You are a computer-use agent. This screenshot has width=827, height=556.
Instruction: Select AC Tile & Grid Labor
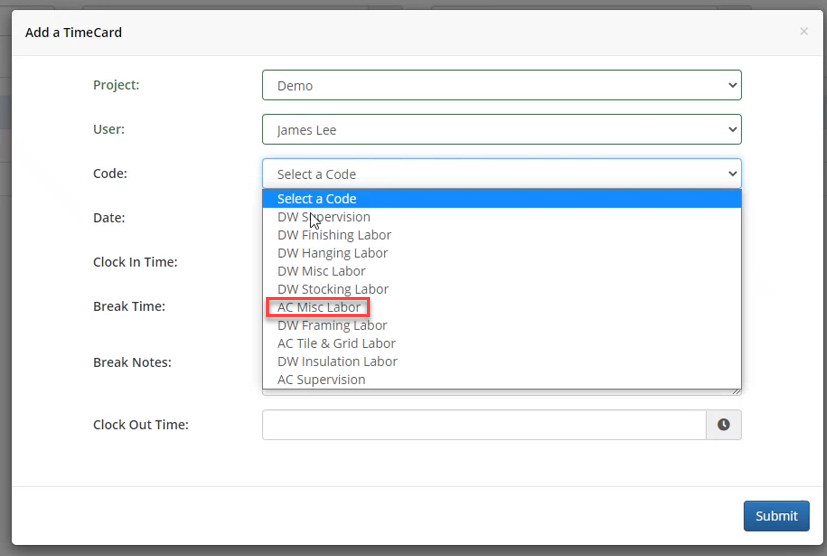pos(336,343)
